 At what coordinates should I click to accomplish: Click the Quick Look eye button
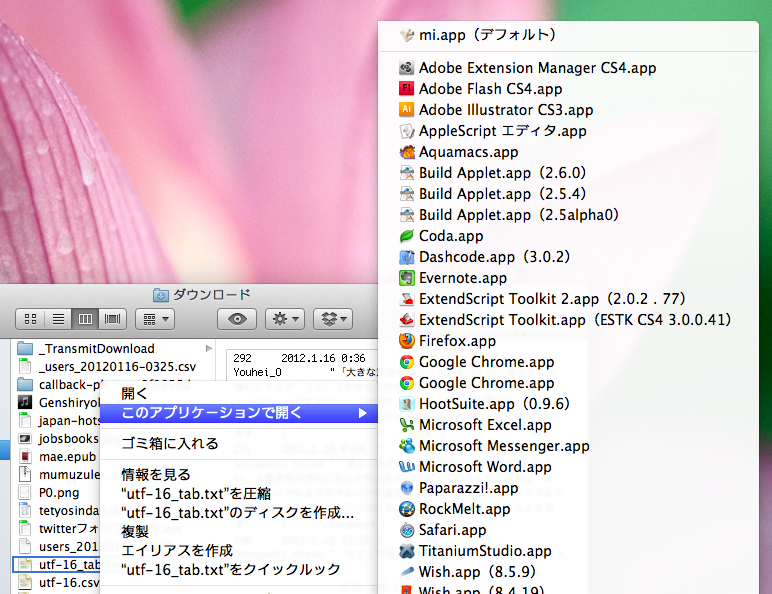(237, 319)
